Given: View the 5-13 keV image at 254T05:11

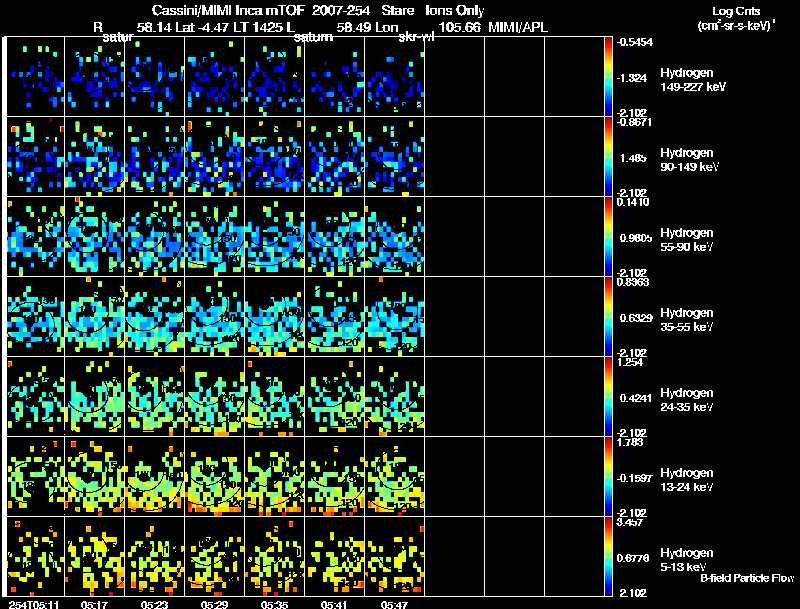Looking at the screenshot, I should 35,556.
